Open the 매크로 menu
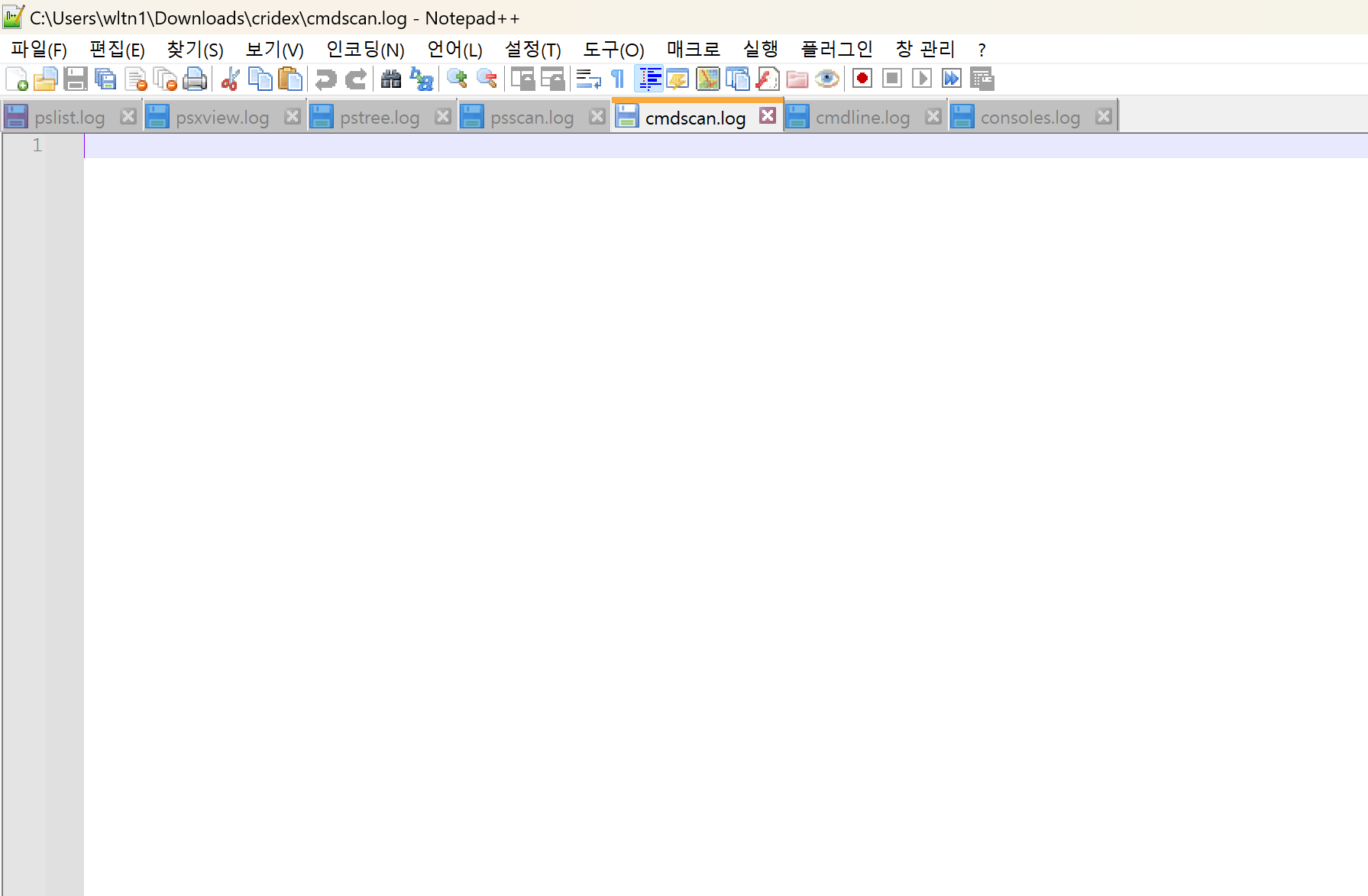 694,50
